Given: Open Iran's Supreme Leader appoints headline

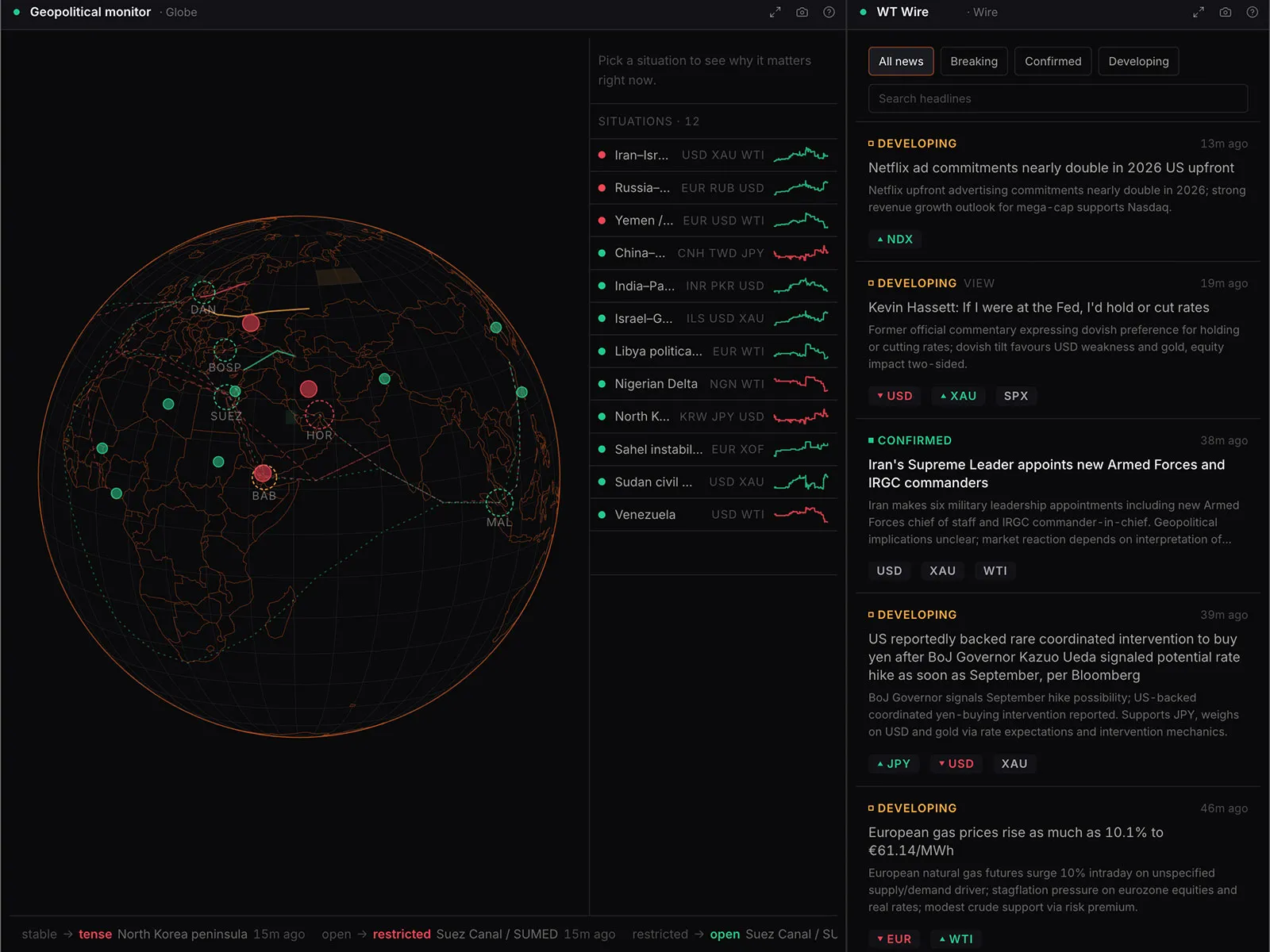Looking at the screenshot, I should pyautogui.click(x=1046, y=474).
